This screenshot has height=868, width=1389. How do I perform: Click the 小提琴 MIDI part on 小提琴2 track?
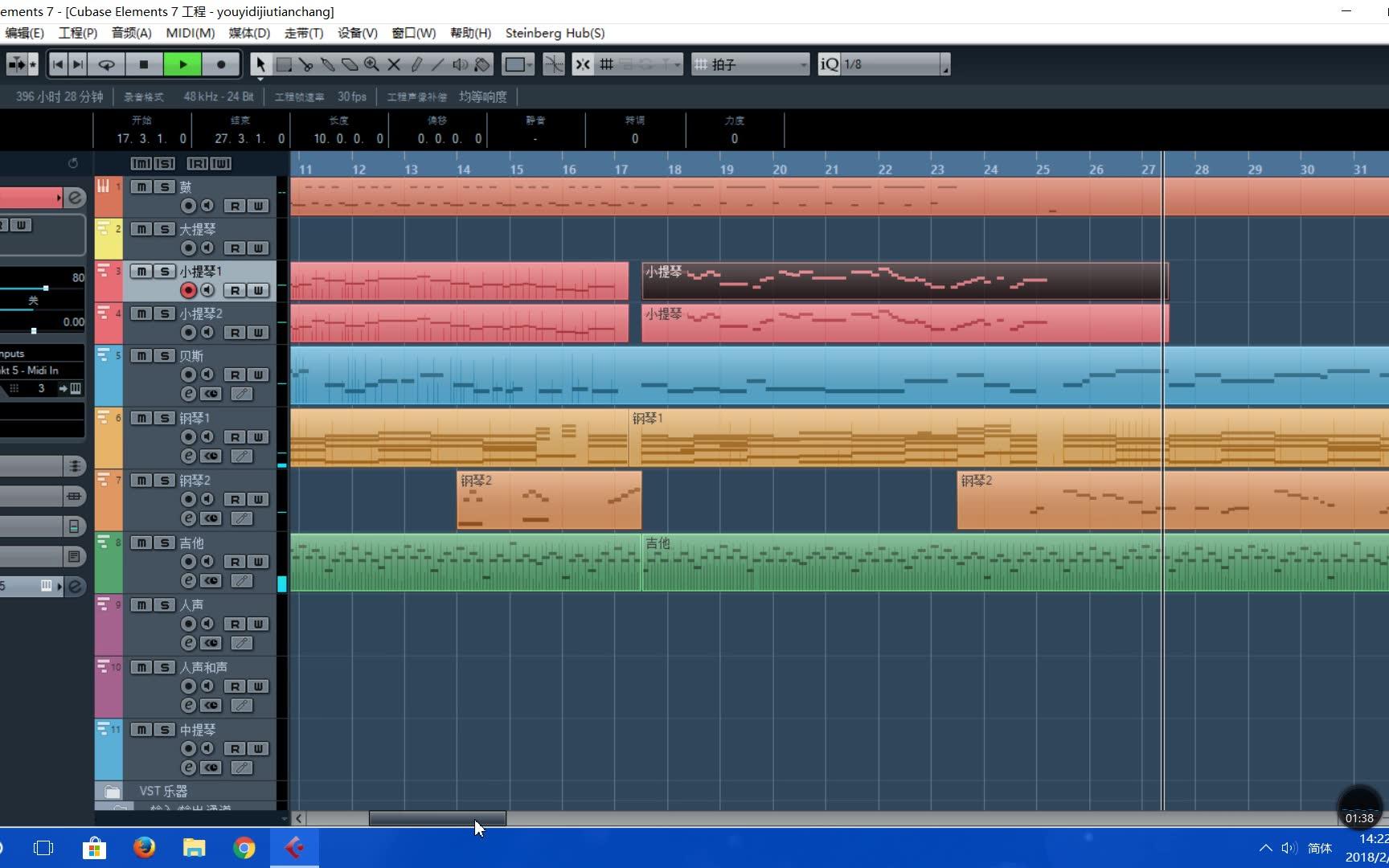pos(905,323)
